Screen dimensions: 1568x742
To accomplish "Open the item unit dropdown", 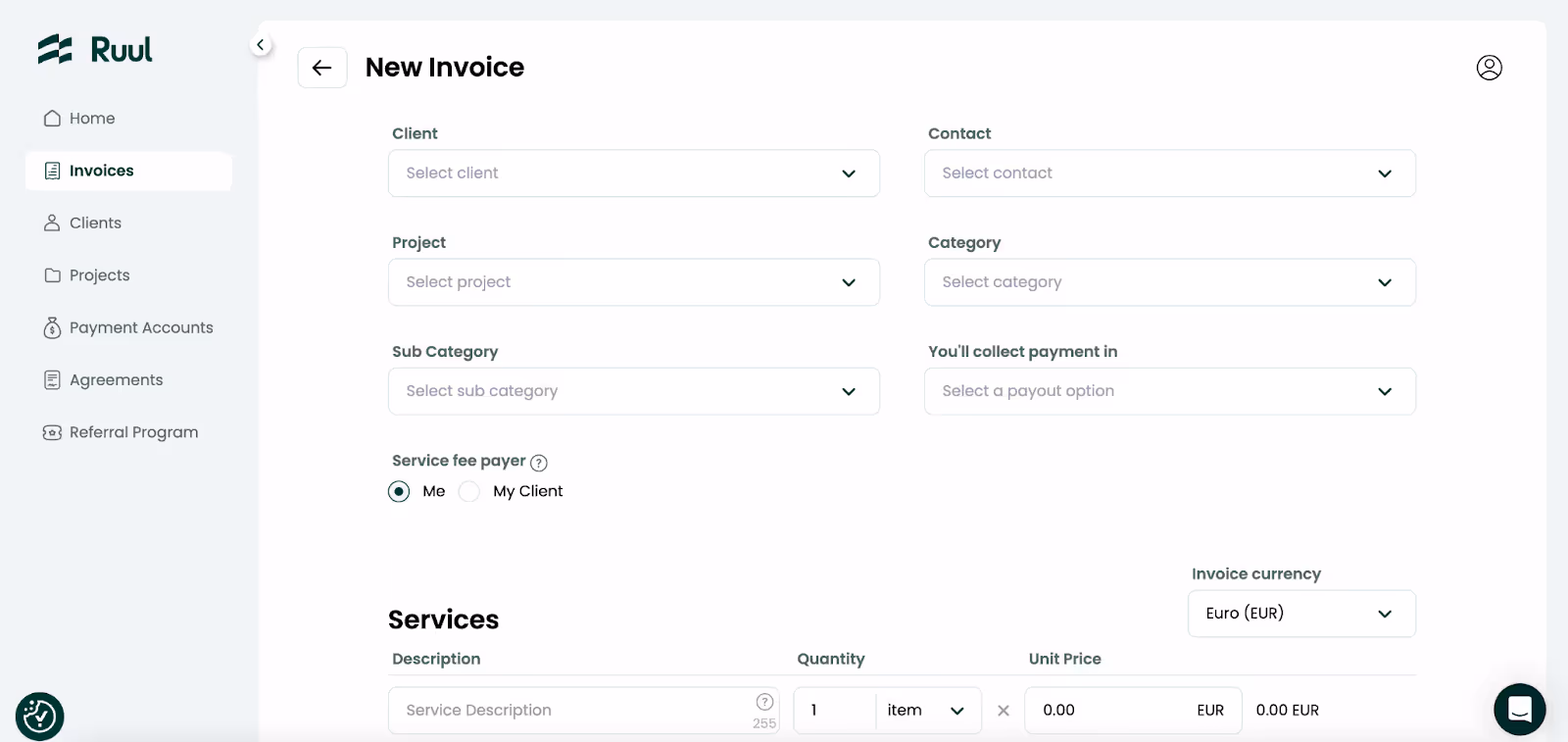I will 927,711.
